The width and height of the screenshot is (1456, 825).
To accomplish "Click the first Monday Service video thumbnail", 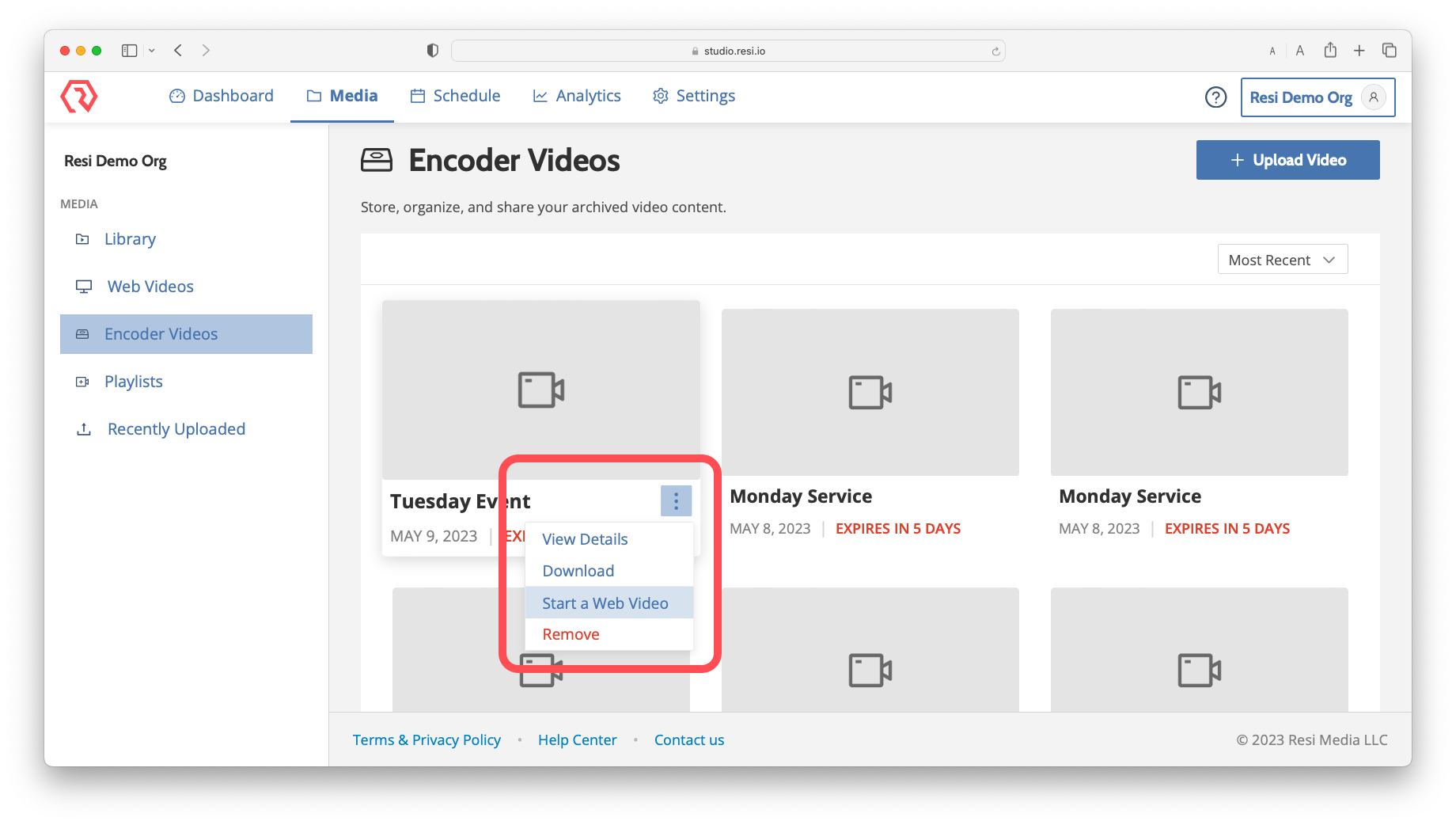I will pyautogui.click(x=870, y=392).
